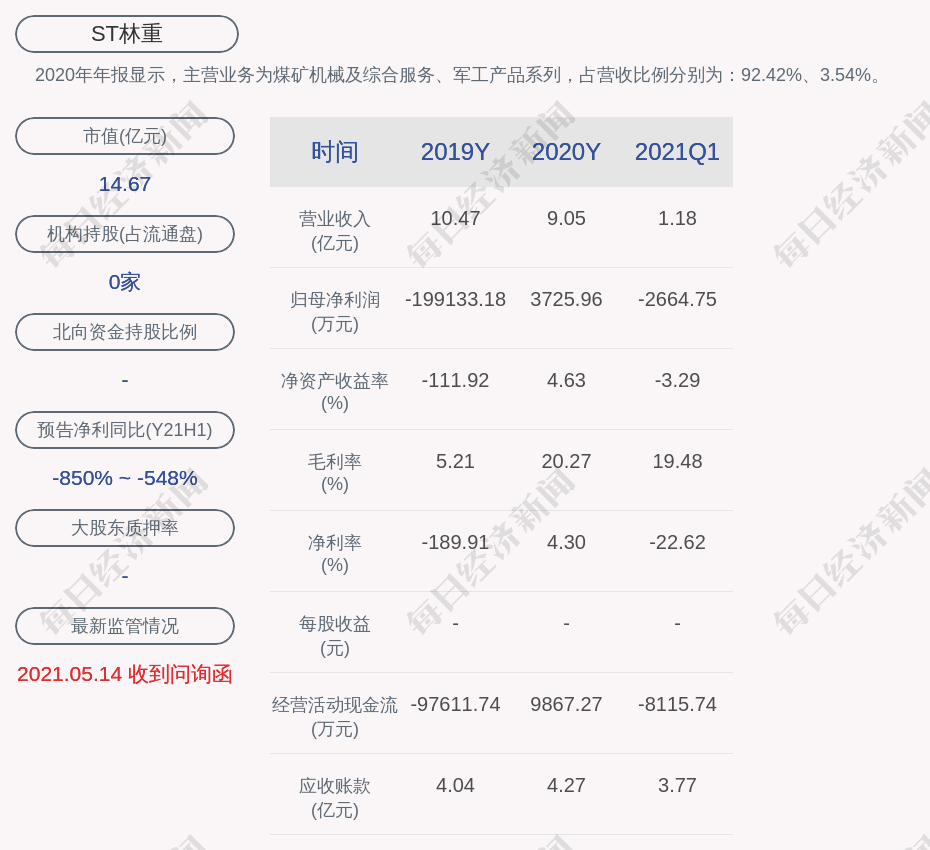Viewport: 930px width, 850px height.
Task: Select the institutional holding value 0家
Action: pyautogui.click(x=125, y=282)
